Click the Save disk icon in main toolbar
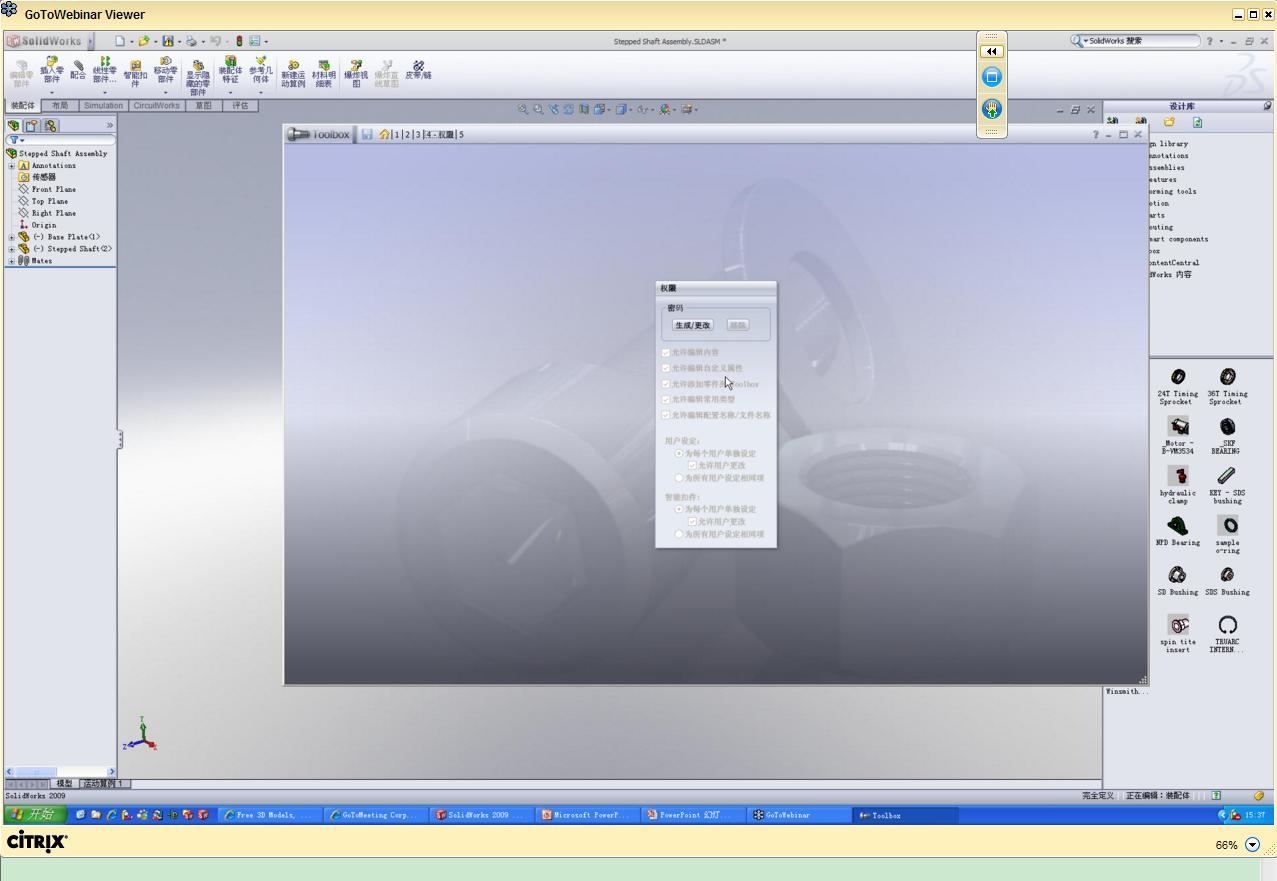The height and width of the screenshot is (881, 1277). pos(168,41)
